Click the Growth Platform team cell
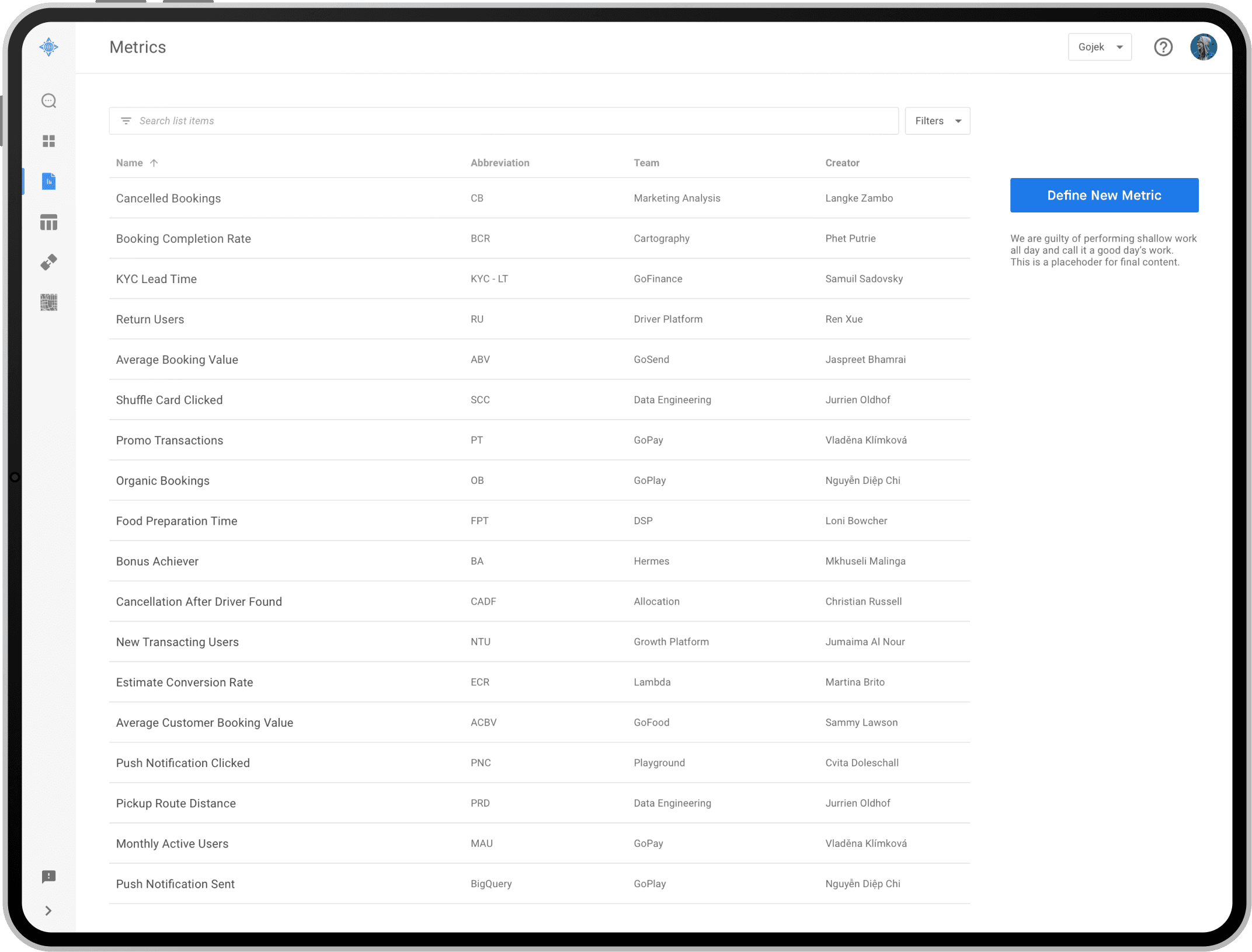1252x952 pixels. coord(671,641)
